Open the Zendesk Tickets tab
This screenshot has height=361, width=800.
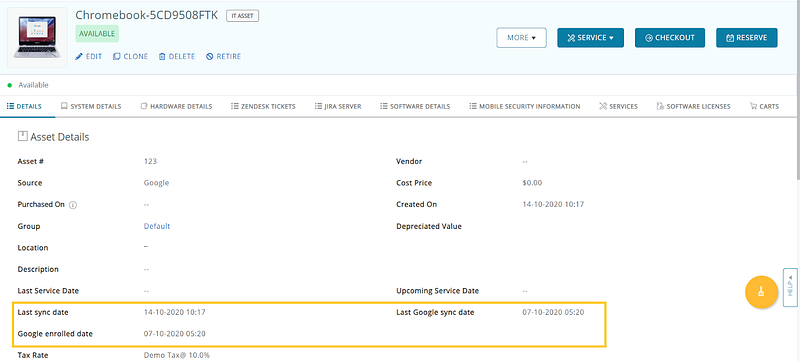pyautogui.click(x=263, y=107)
